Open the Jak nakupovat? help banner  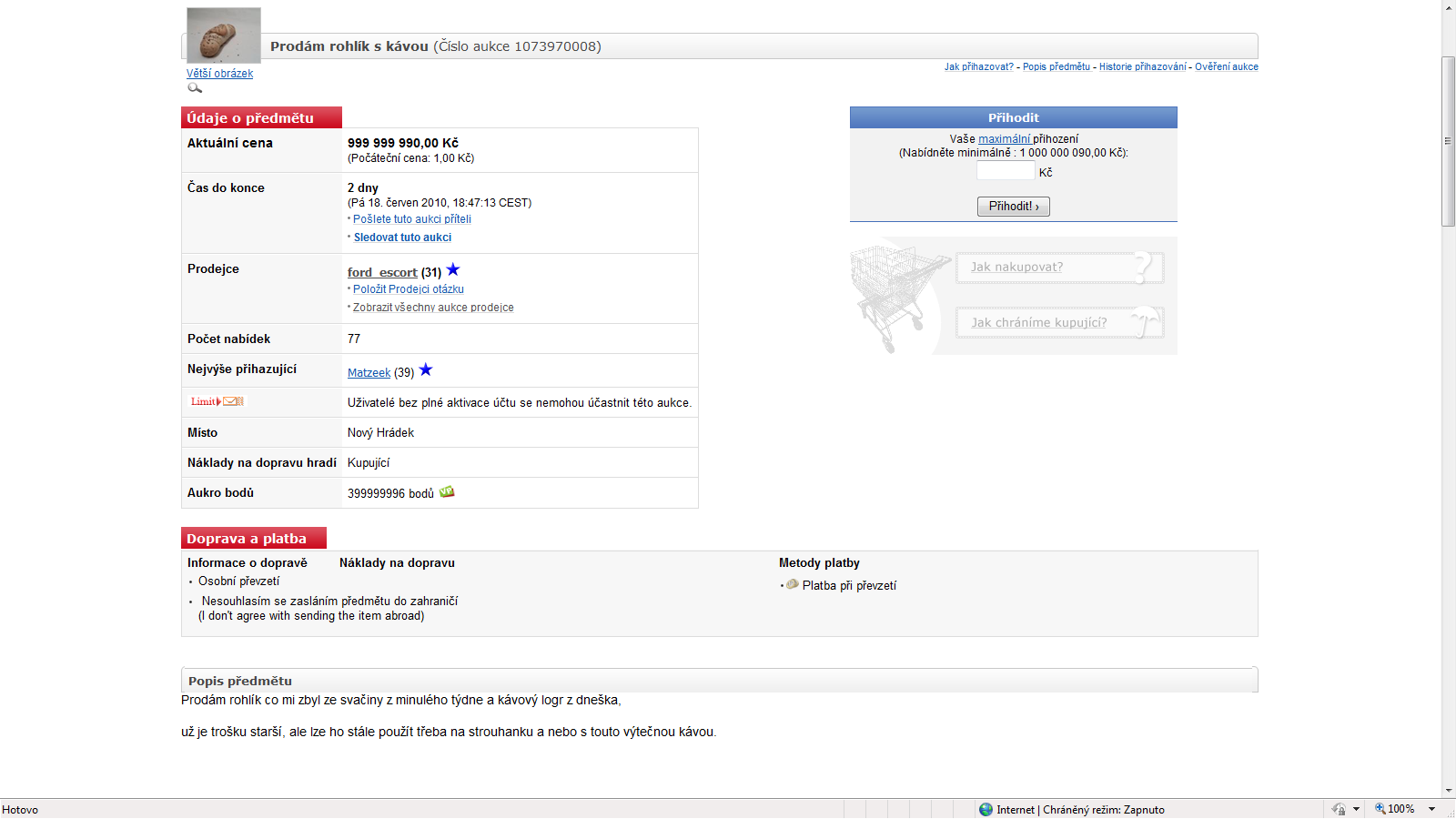coord(1059,268)
